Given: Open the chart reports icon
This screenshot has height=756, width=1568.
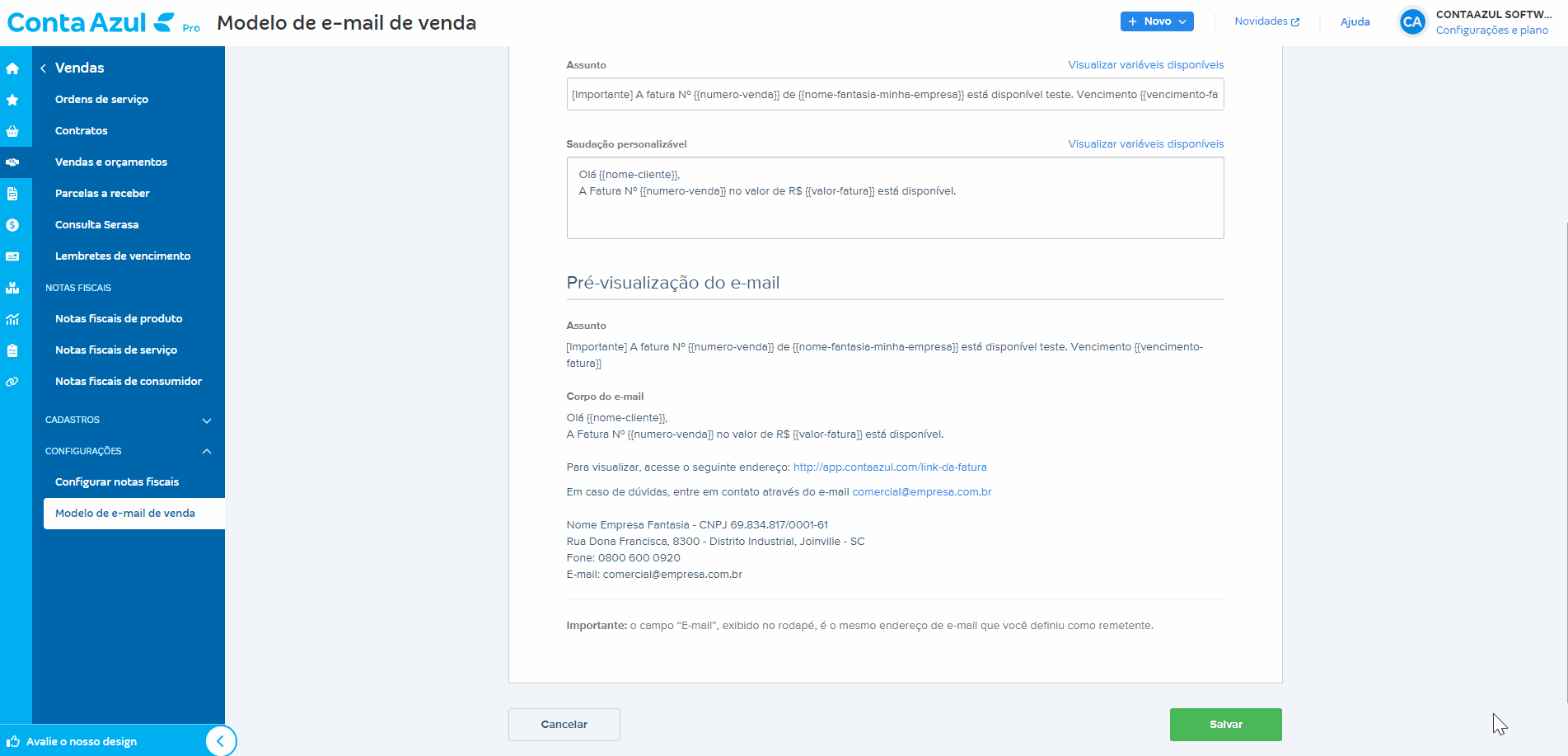Looking at the screenshot, I should point(12,319).
